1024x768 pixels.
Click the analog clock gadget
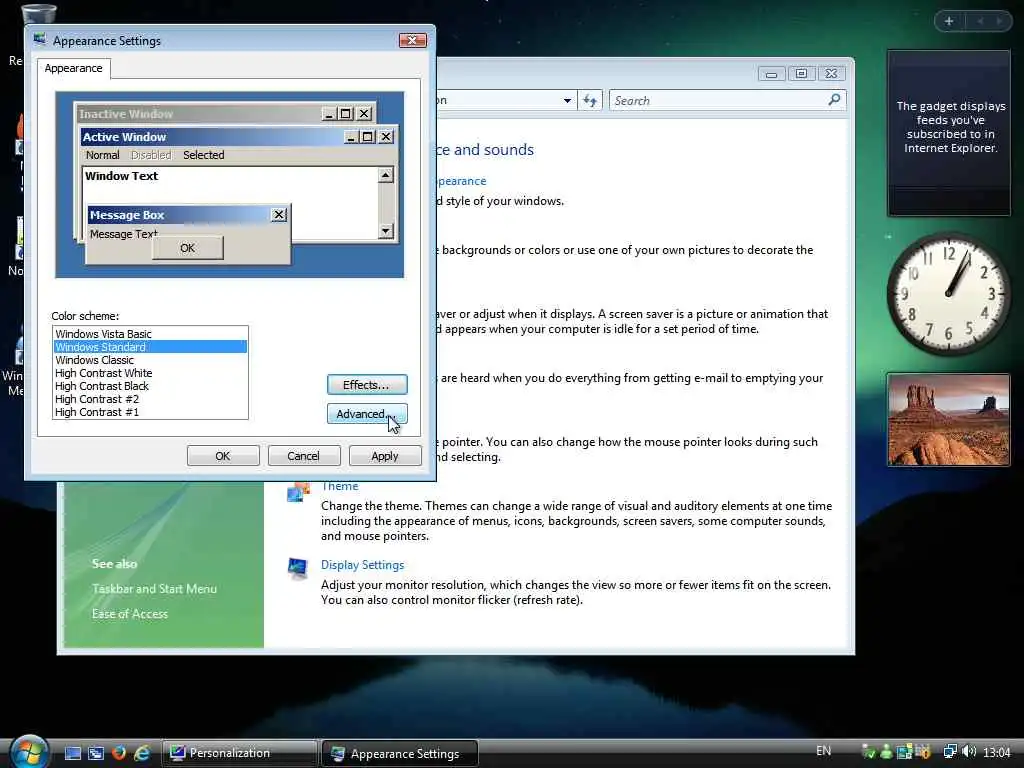pos(948,293)
